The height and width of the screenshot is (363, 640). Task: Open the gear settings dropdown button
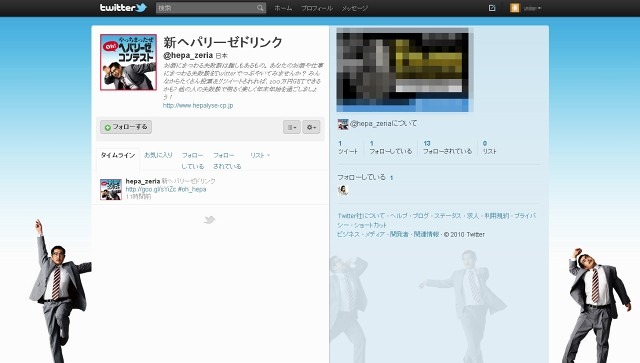311,127
